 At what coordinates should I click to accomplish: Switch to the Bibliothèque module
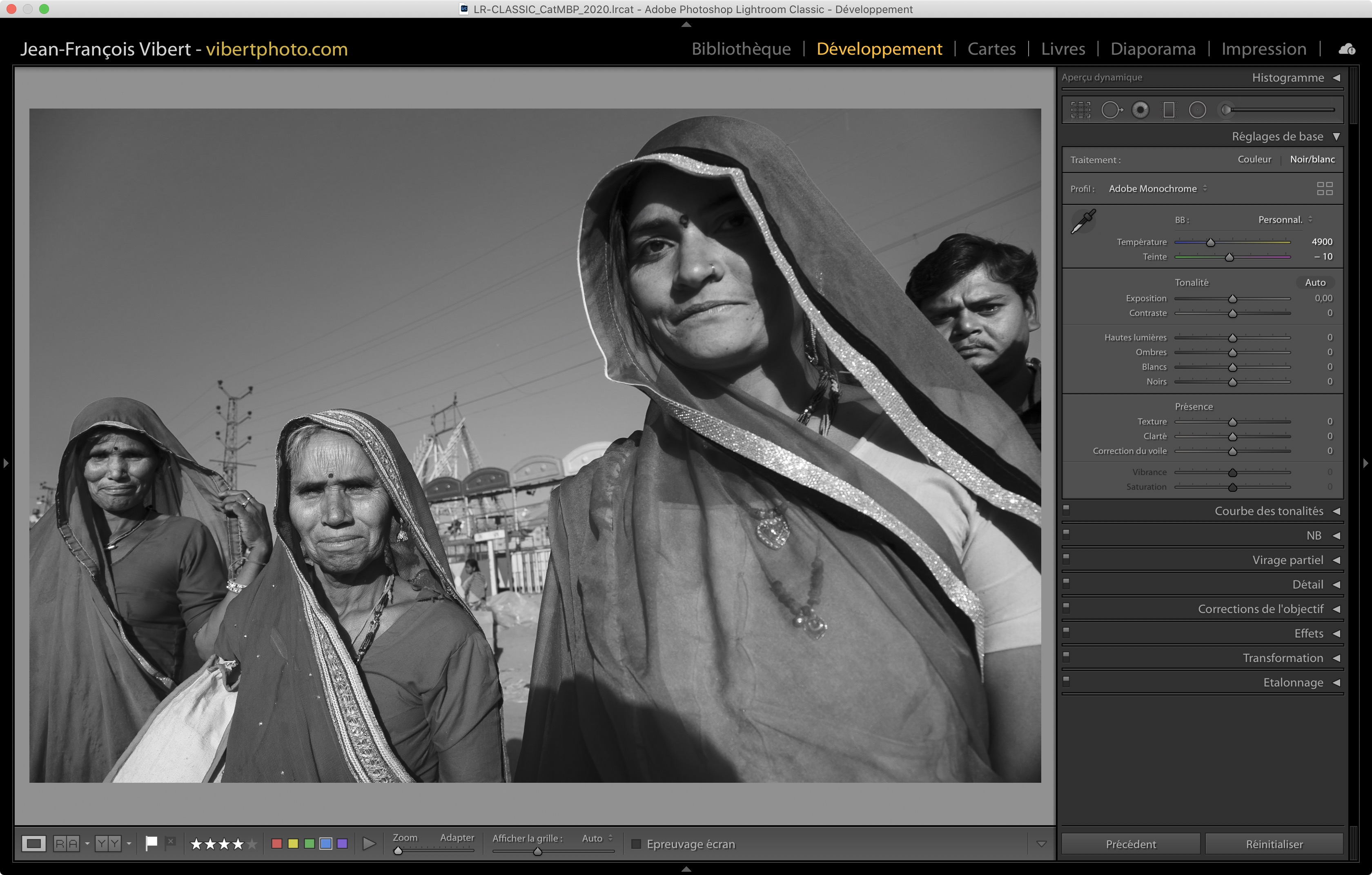pyautogui.click(x=741, y=49)
